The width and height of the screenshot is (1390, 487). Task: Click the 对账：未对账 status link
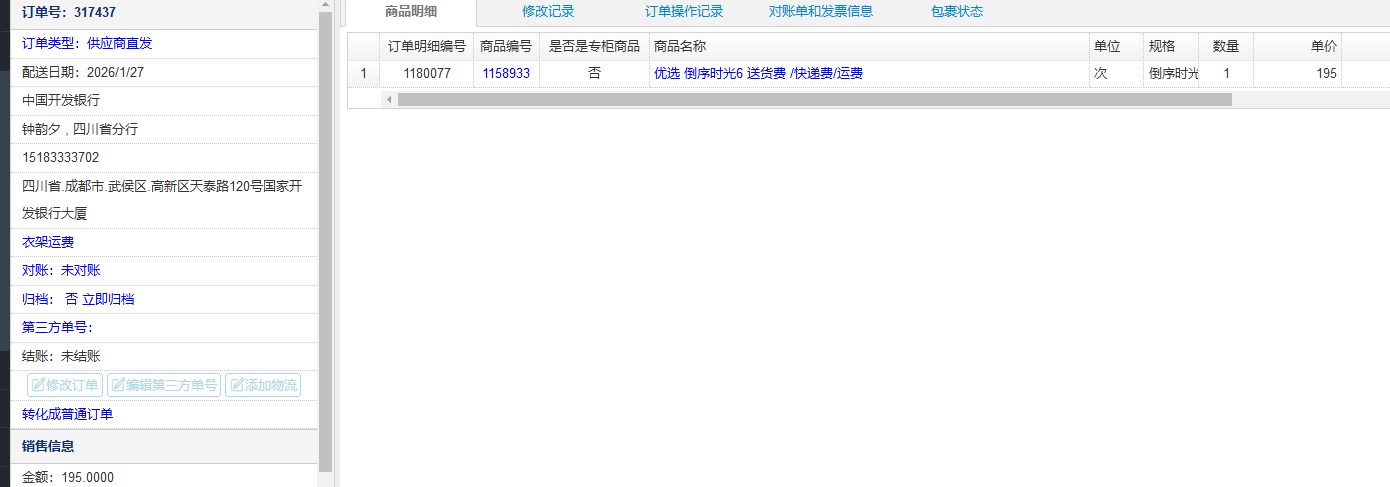pos(61,271)
